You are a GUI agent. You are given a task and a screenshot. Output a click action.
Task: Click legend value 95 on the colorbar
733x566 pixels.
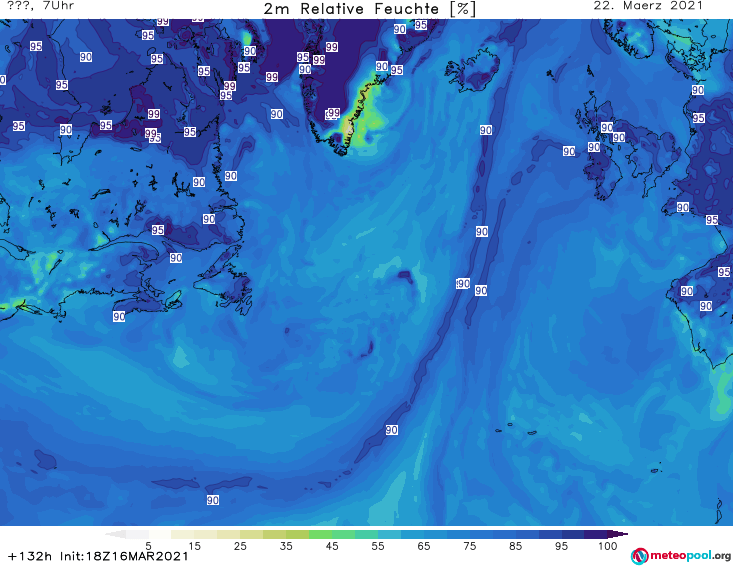pyautogui.click(x=561, y=546)
